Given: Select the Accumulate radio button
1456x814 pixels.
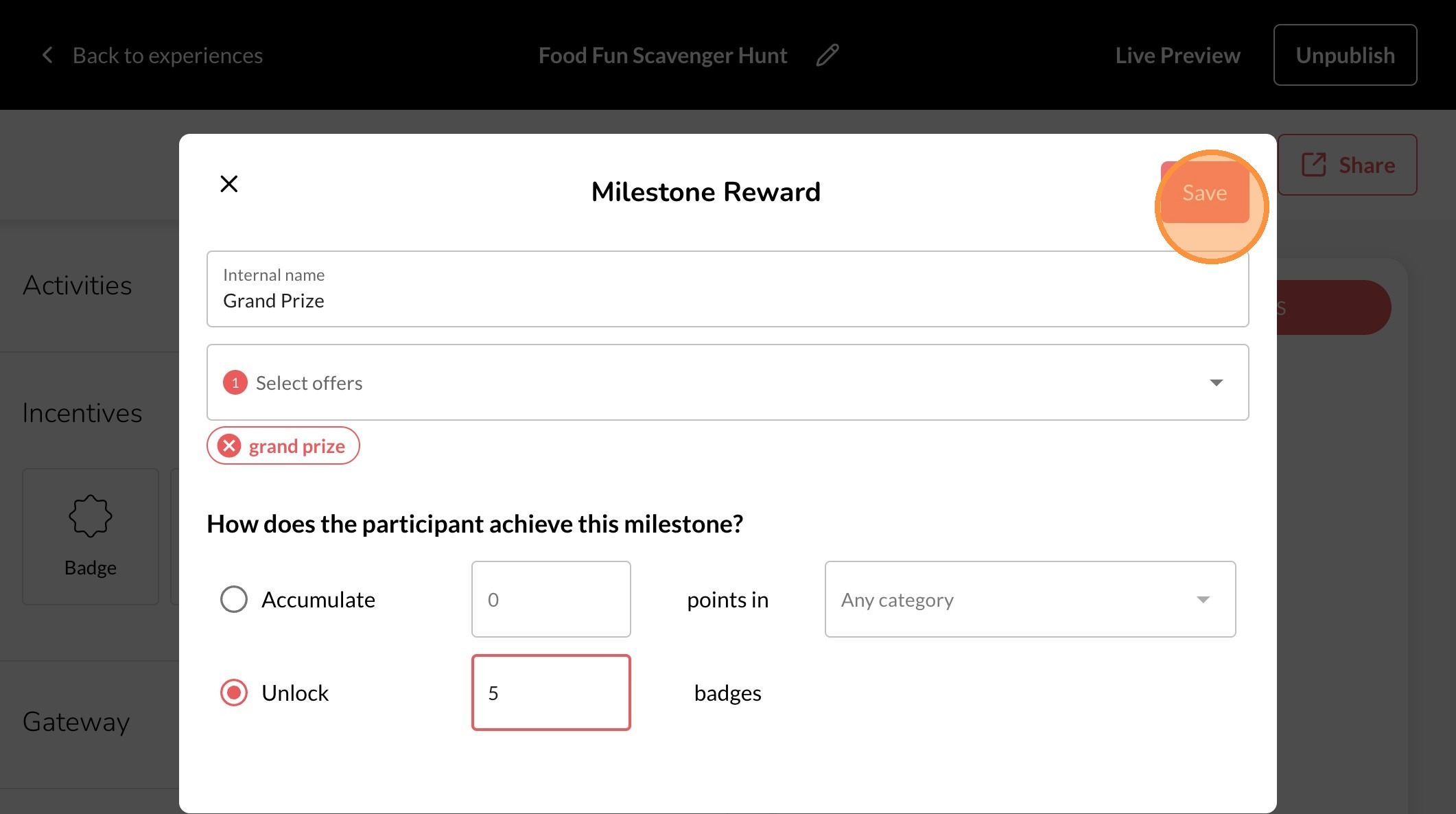Looking at the screenshot, I should [x=234, y=599].
